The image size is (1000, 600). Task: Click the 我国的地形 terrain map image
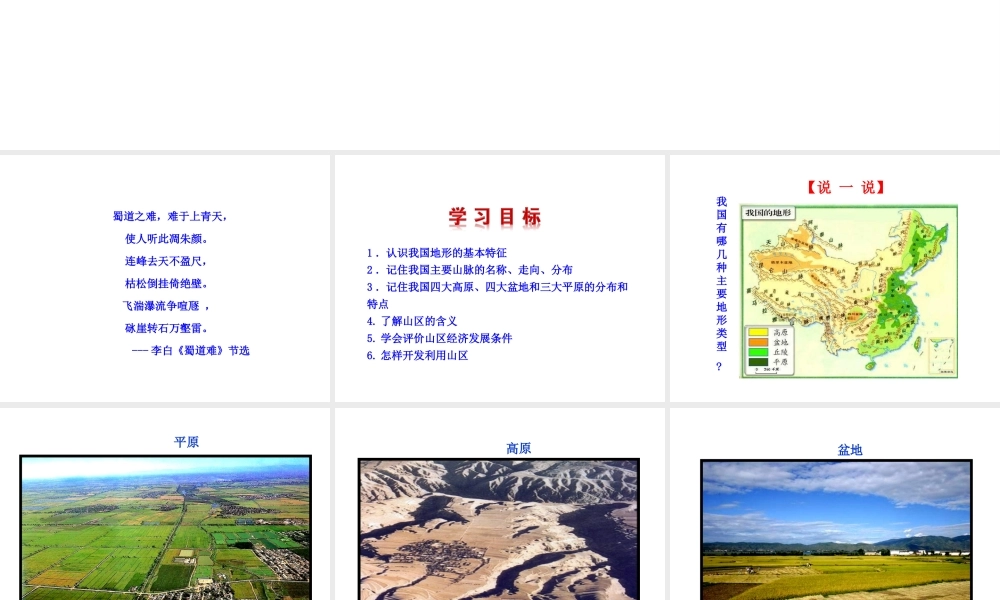pos(849,291)
